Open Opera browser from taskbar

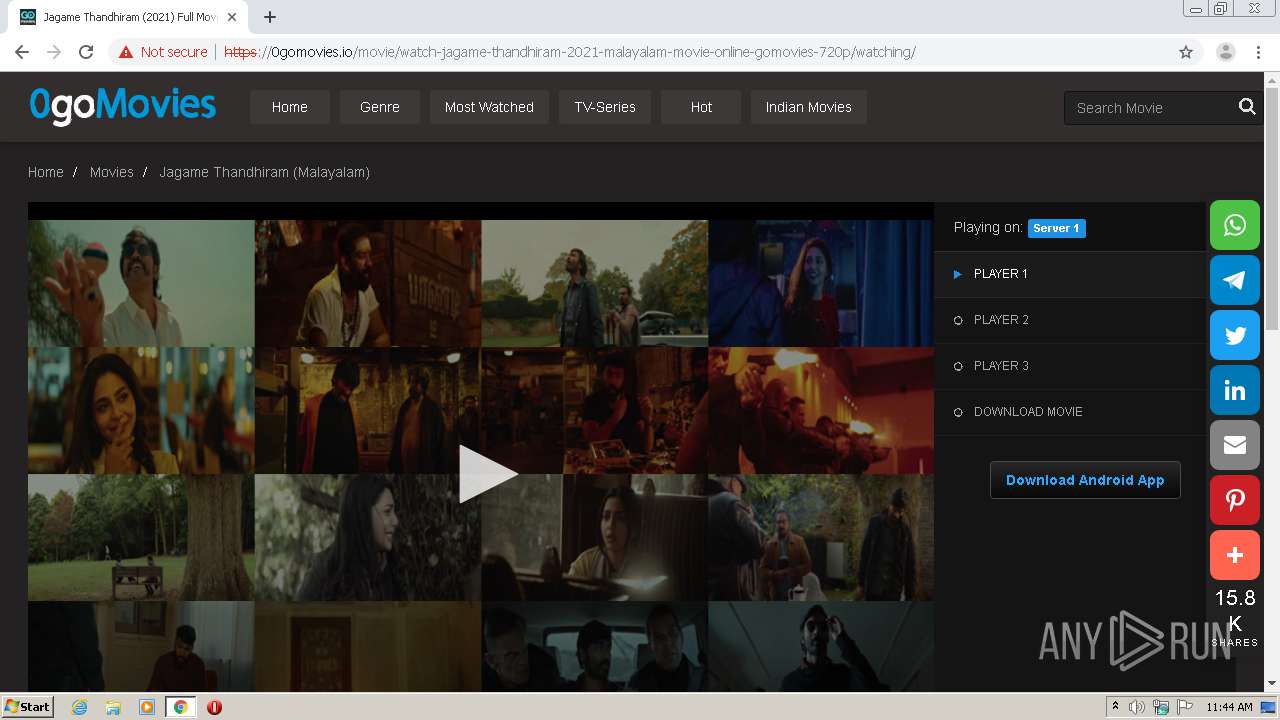pos(214,707)
